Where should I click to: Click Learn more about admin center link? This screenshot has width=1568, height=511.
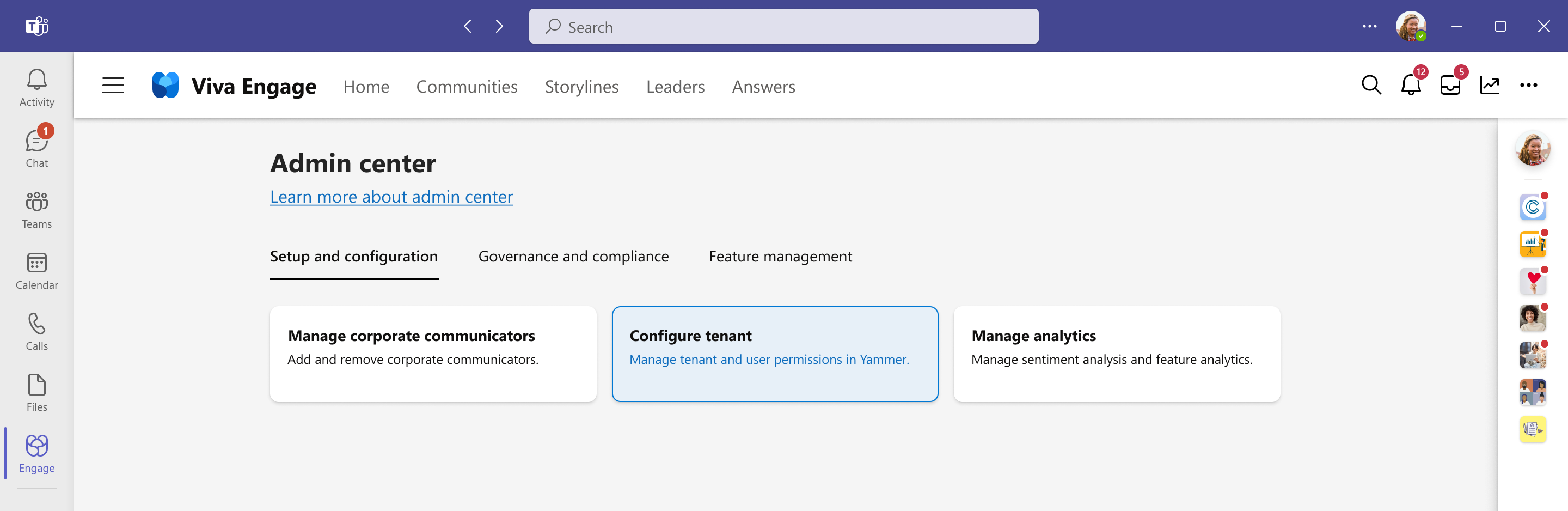[391, 197]
